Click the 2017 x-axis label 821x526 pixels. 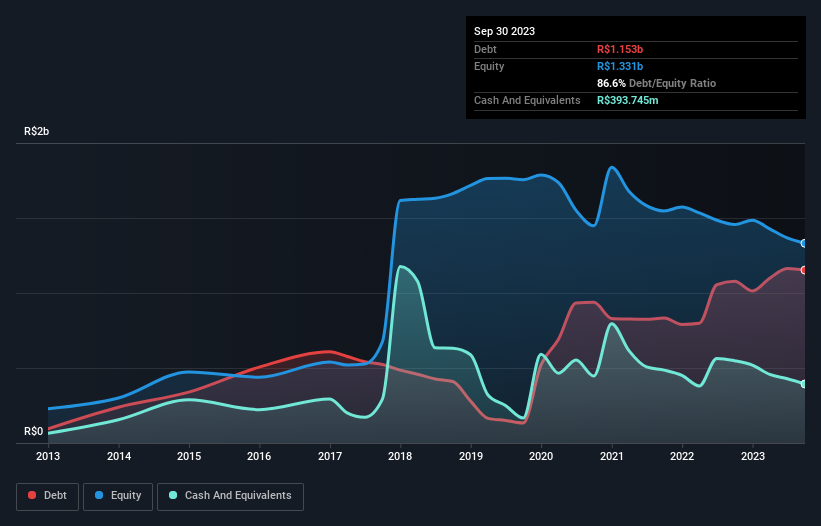330,456
